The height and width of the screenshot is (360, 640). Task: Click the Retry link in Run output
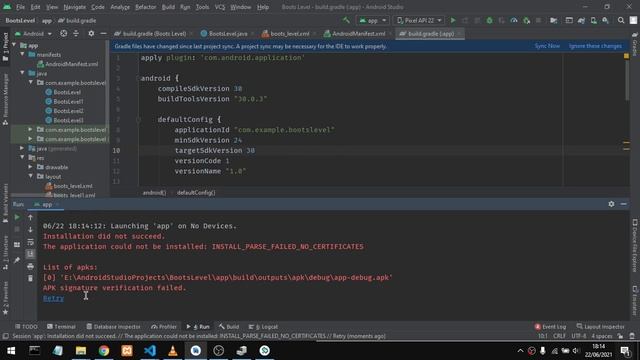tap(53, 298)
